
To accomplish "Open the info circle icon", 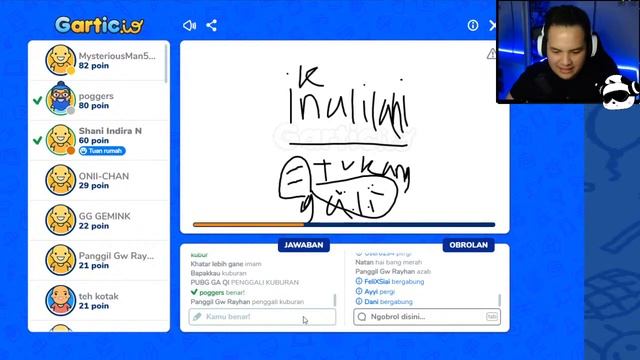I will coord(473,25).
